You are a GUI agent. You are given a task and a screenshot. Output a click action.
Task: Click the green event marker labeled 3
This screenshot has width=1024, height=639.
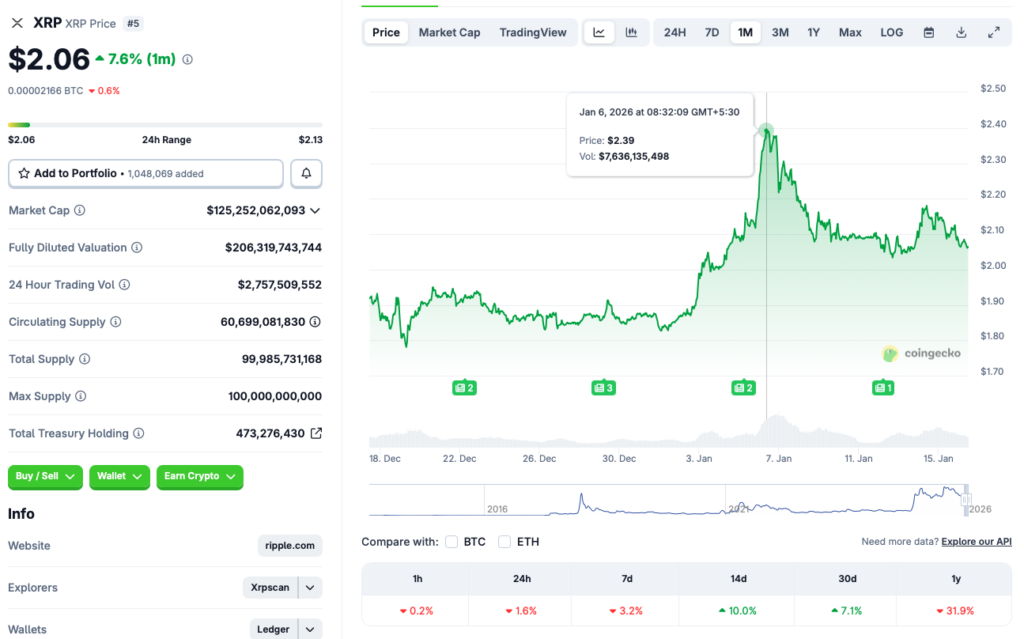(x=603, y=387)
